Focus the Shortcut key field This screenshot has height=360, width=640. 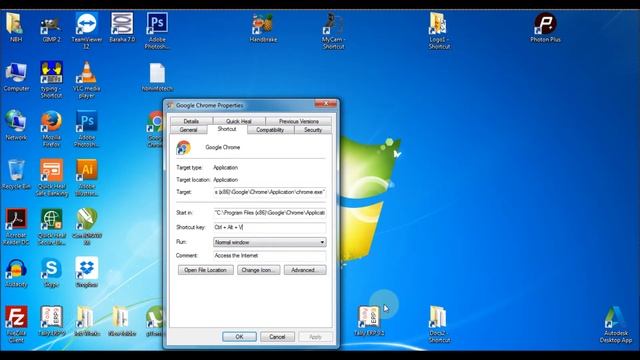click(269, 227)
